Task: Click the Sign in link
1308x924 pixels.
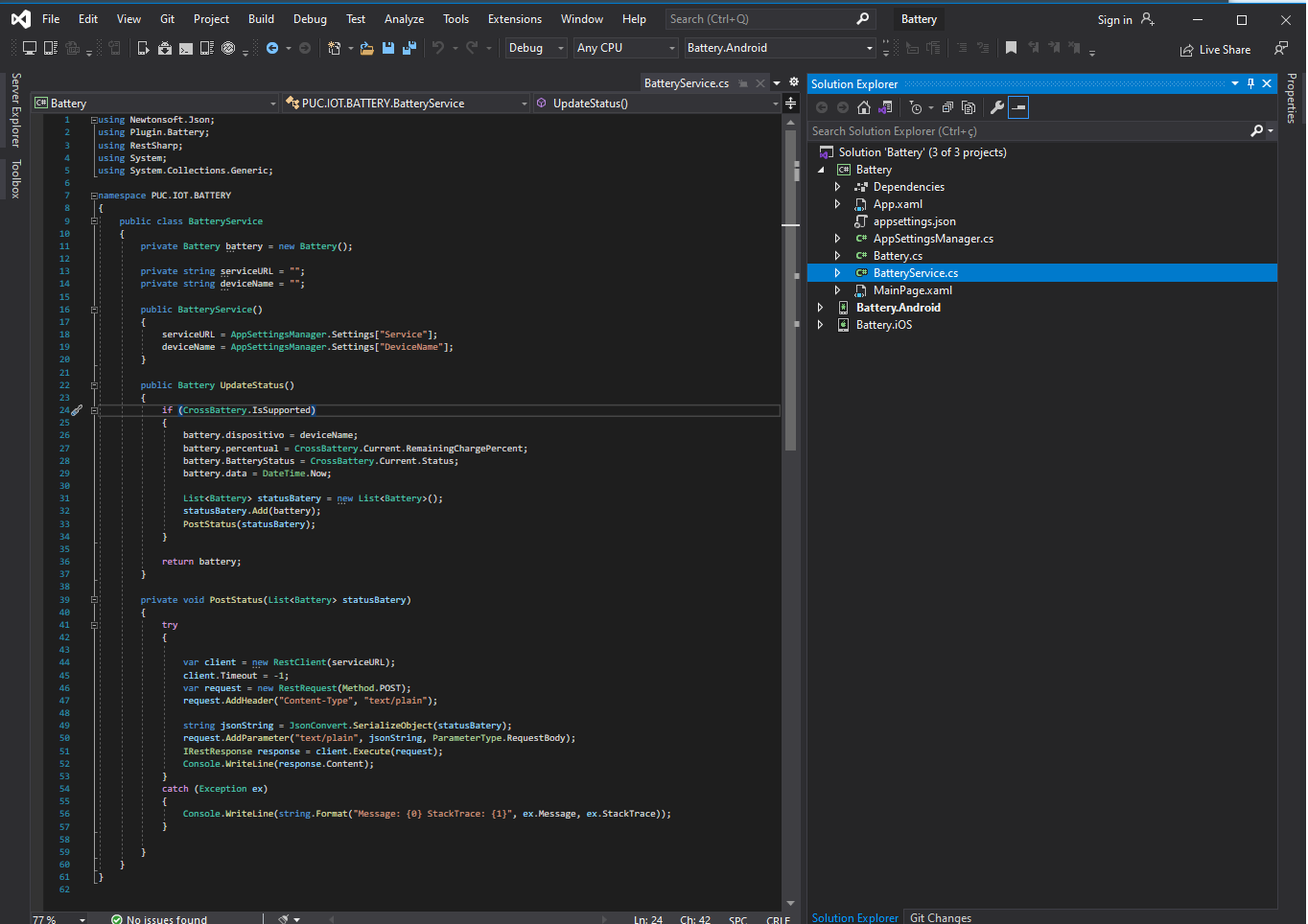Action: point(1114,20)
